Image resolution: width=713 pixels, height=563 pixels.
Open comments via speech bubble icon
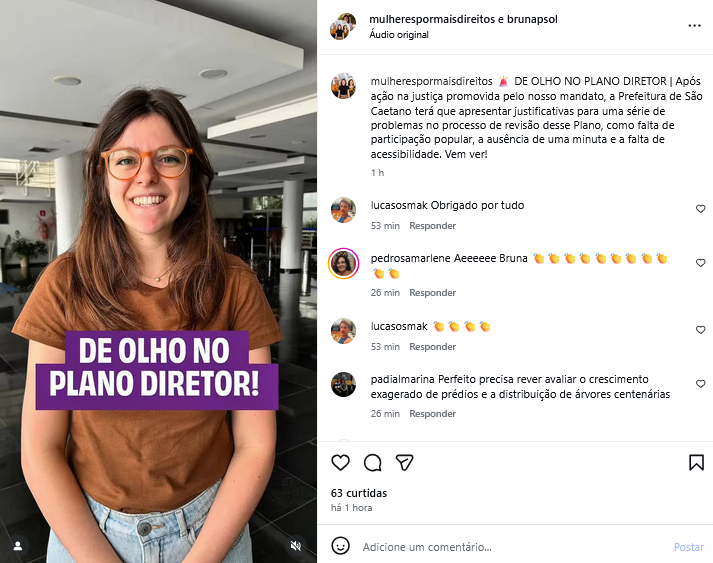coord(372,462)
